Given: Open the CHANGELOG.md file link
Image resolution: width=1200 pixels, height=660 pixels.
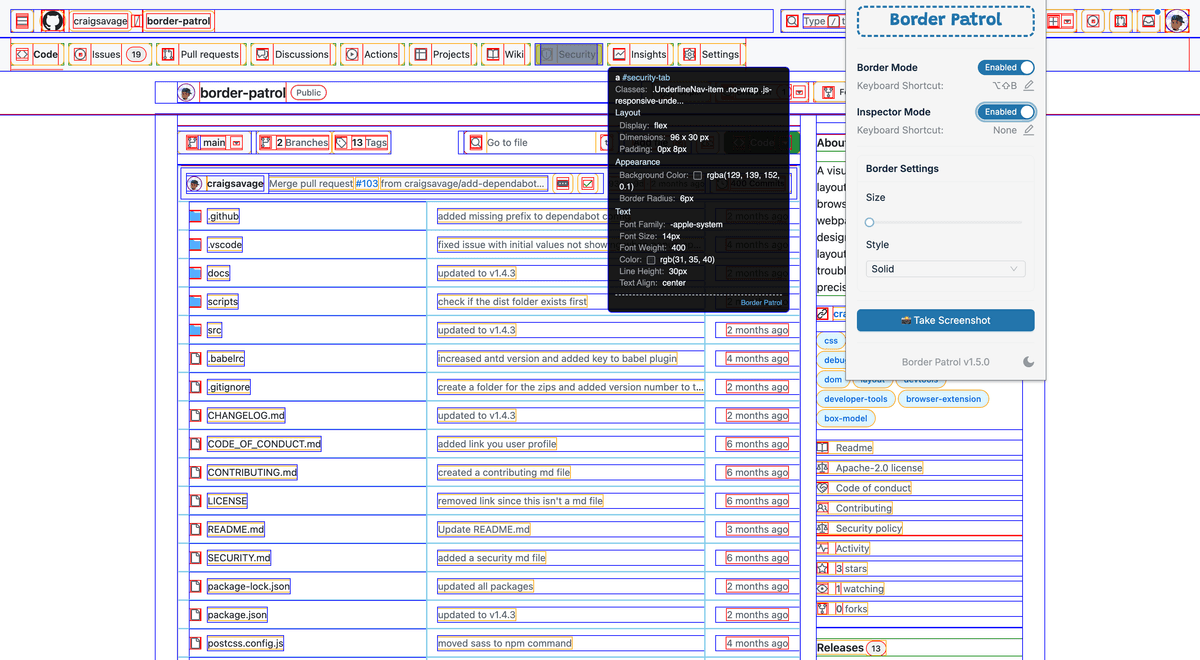Looking at the screenshot, I should click(x=246, y=416).
